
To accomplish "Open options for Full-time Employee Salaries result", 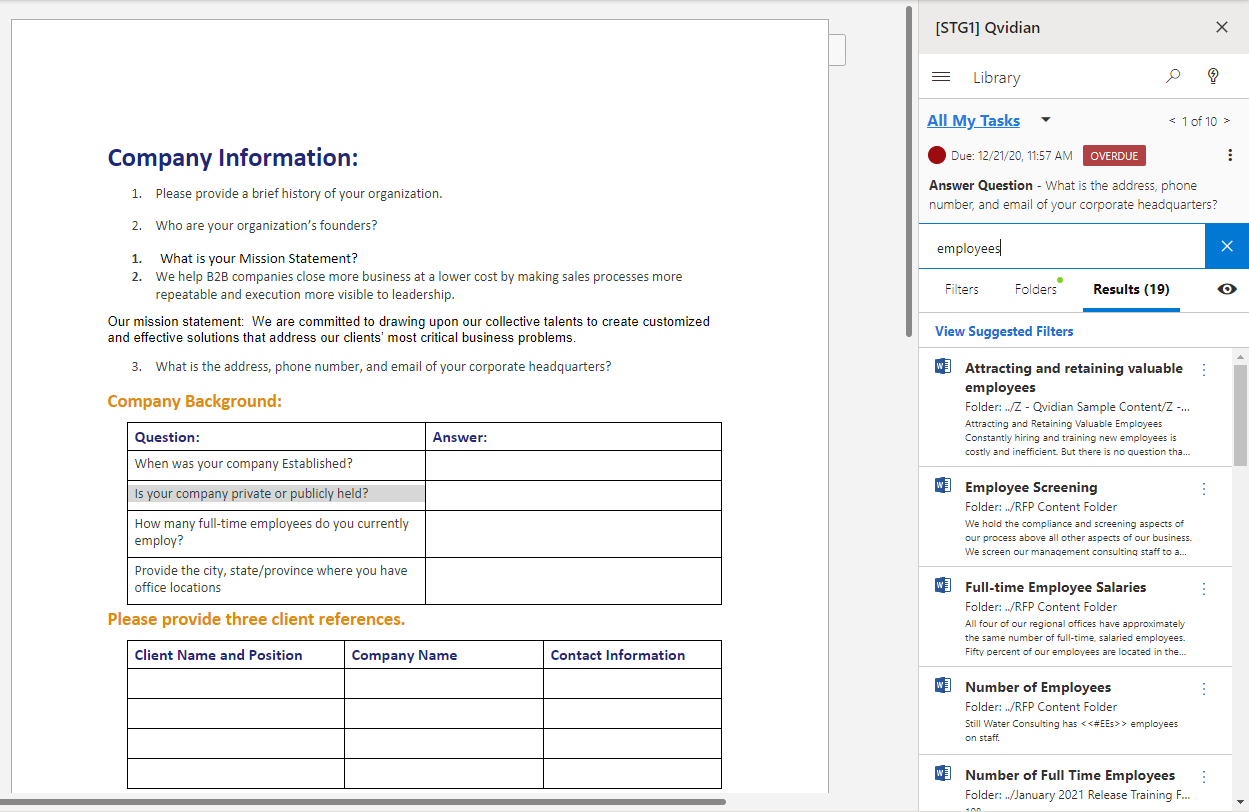I will point(1203,588).
